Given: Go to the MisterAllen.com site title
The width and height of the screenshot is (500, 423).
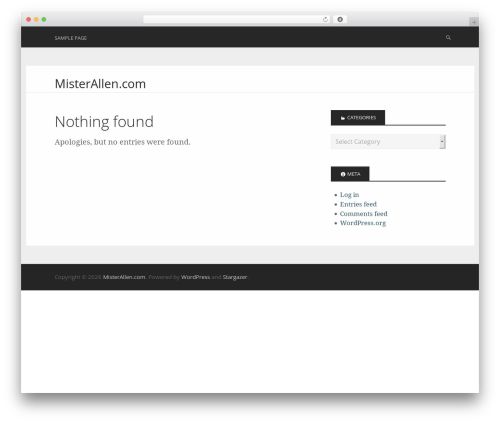Looking at the screenshot, I should click(x=100, y=84).
